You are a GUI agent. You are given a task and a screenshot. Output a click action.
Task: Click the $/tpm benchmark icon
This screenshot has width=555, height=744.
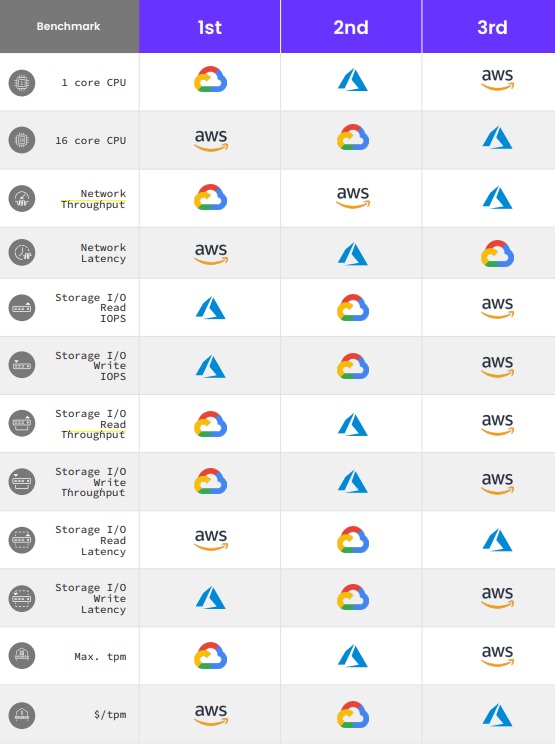(x=22, y=715)
